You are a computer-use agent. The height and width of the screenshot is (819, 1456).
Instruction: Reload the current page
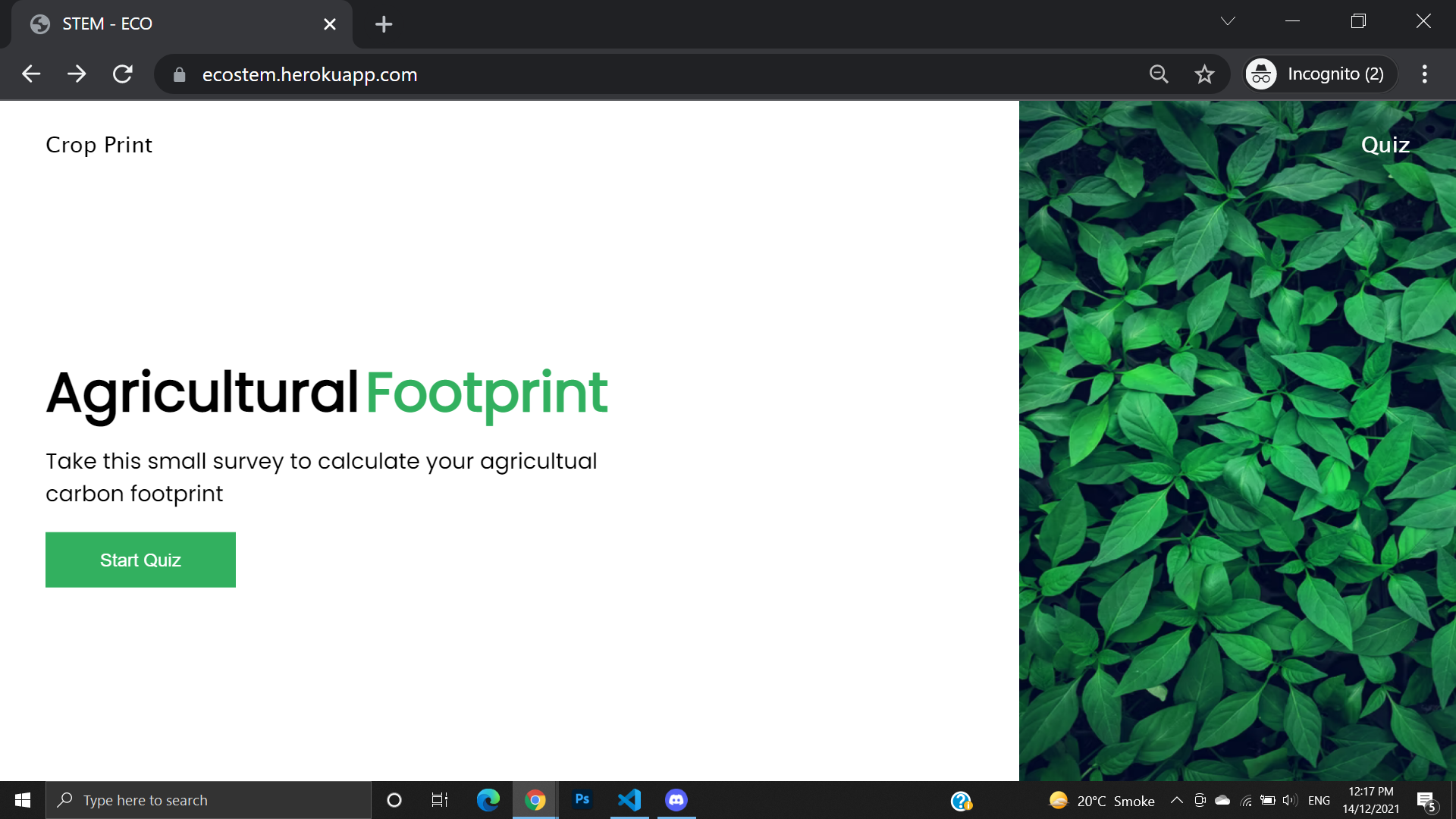[x=123, y=74]
